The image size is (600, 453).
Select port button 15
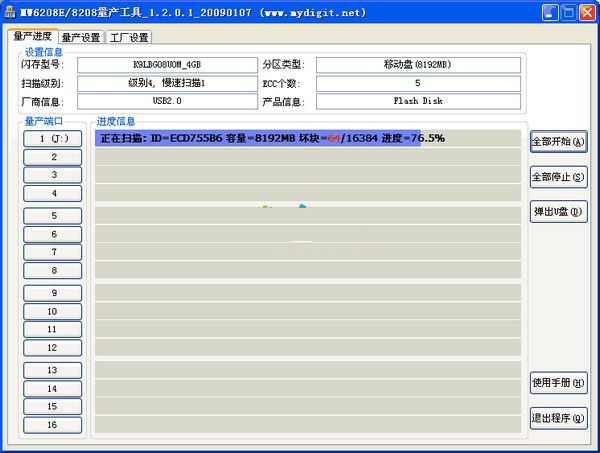pos(53,407)
